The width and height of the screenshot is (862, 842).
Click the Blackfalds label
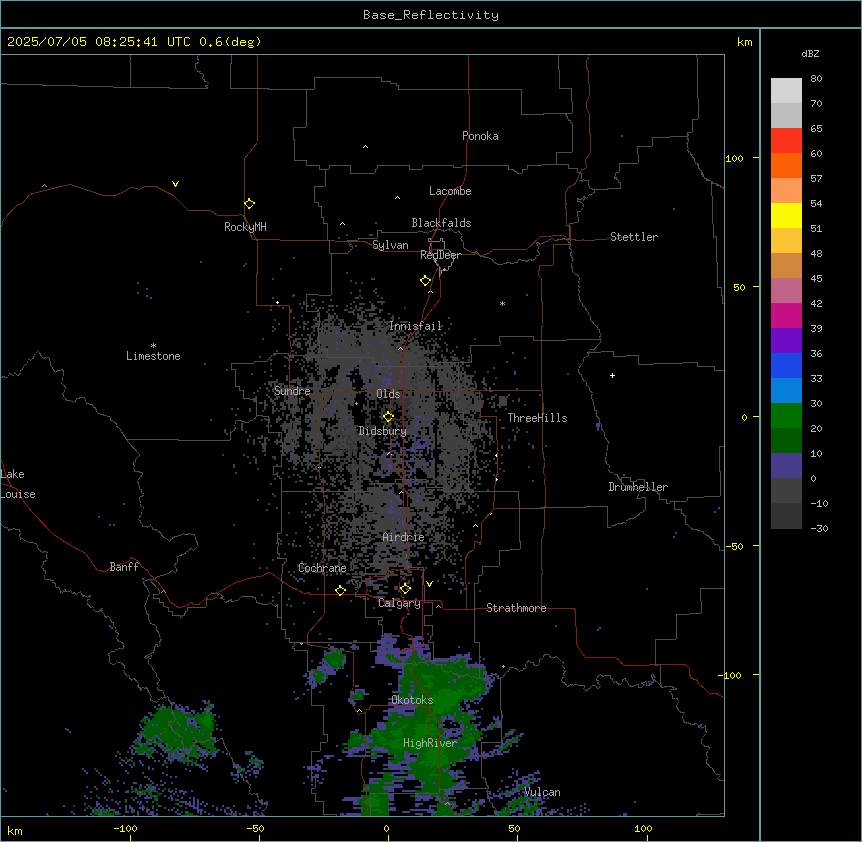click(441, 223)
